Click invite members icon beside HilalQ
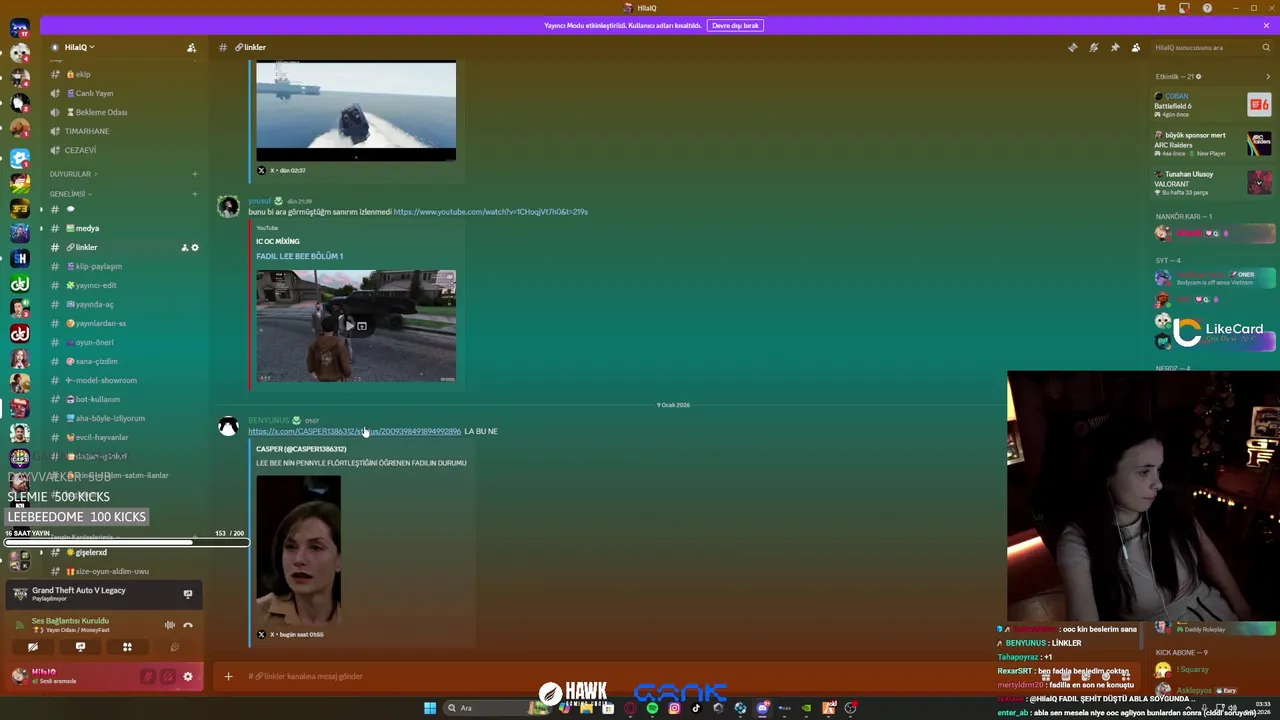 191,47
